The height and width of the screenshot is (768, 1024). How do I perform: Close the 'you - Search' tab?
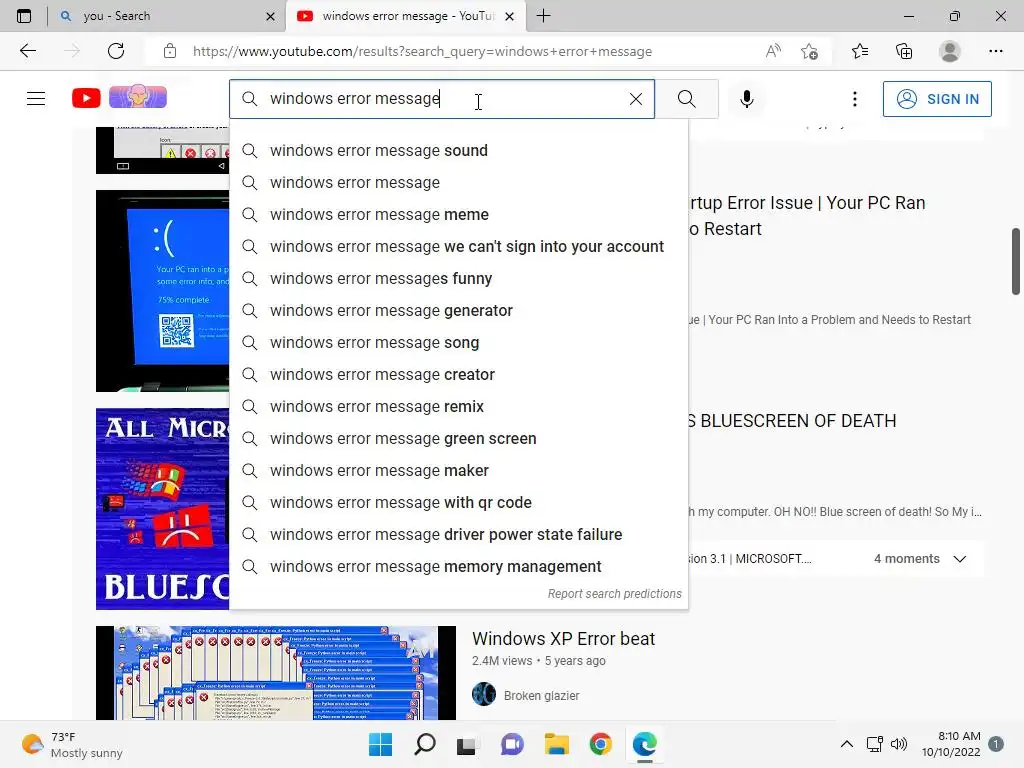click(x=270, y=16)
